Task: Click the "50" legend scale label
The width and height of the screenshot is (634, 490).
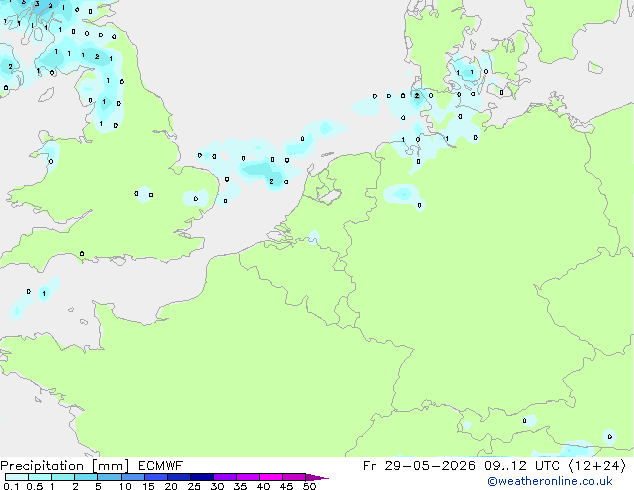Action: (310, 486)
